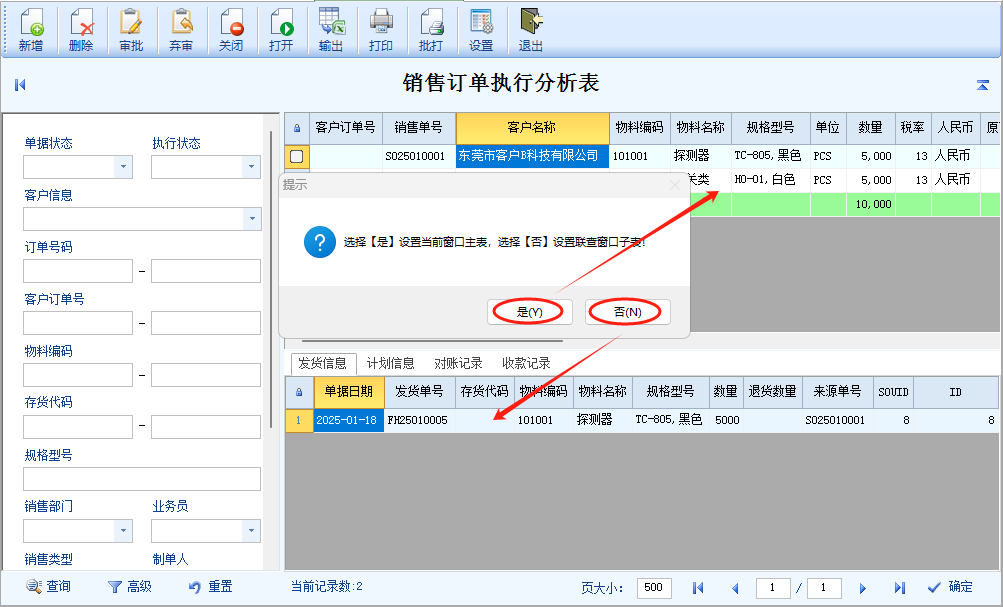
Task: Click the 单据日期 column header
Action: point(349,392)
